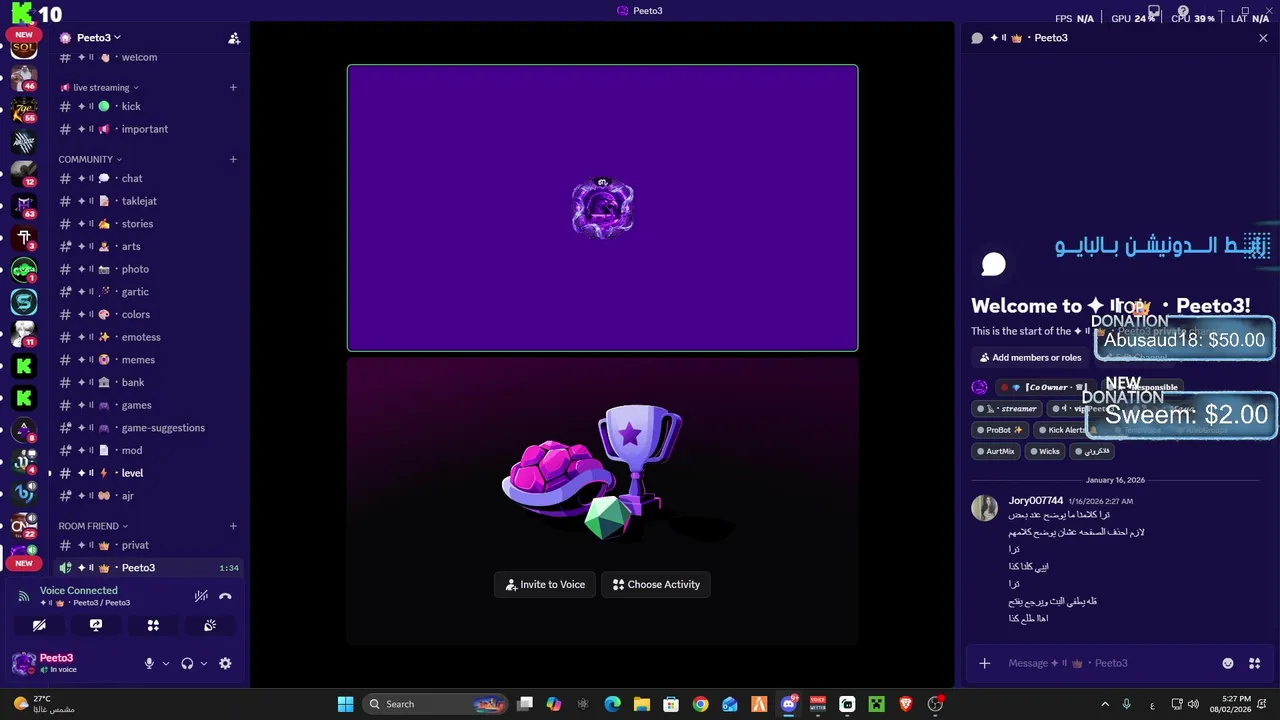The width and height of the screenshot is (1280, 720).
Task: Toggle noise suppression in Voice Connected bar
Action: (x=201, y=596)
